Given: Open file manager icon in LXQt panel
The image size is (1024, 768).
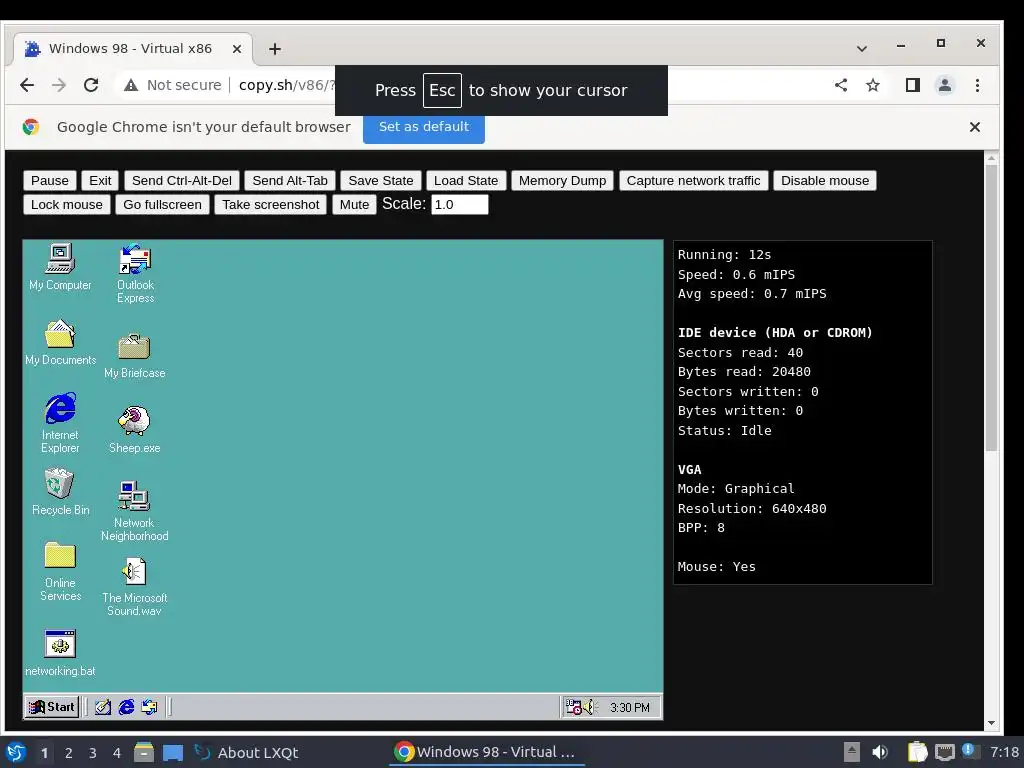Looking at the screenshot, I should (144, 752).
